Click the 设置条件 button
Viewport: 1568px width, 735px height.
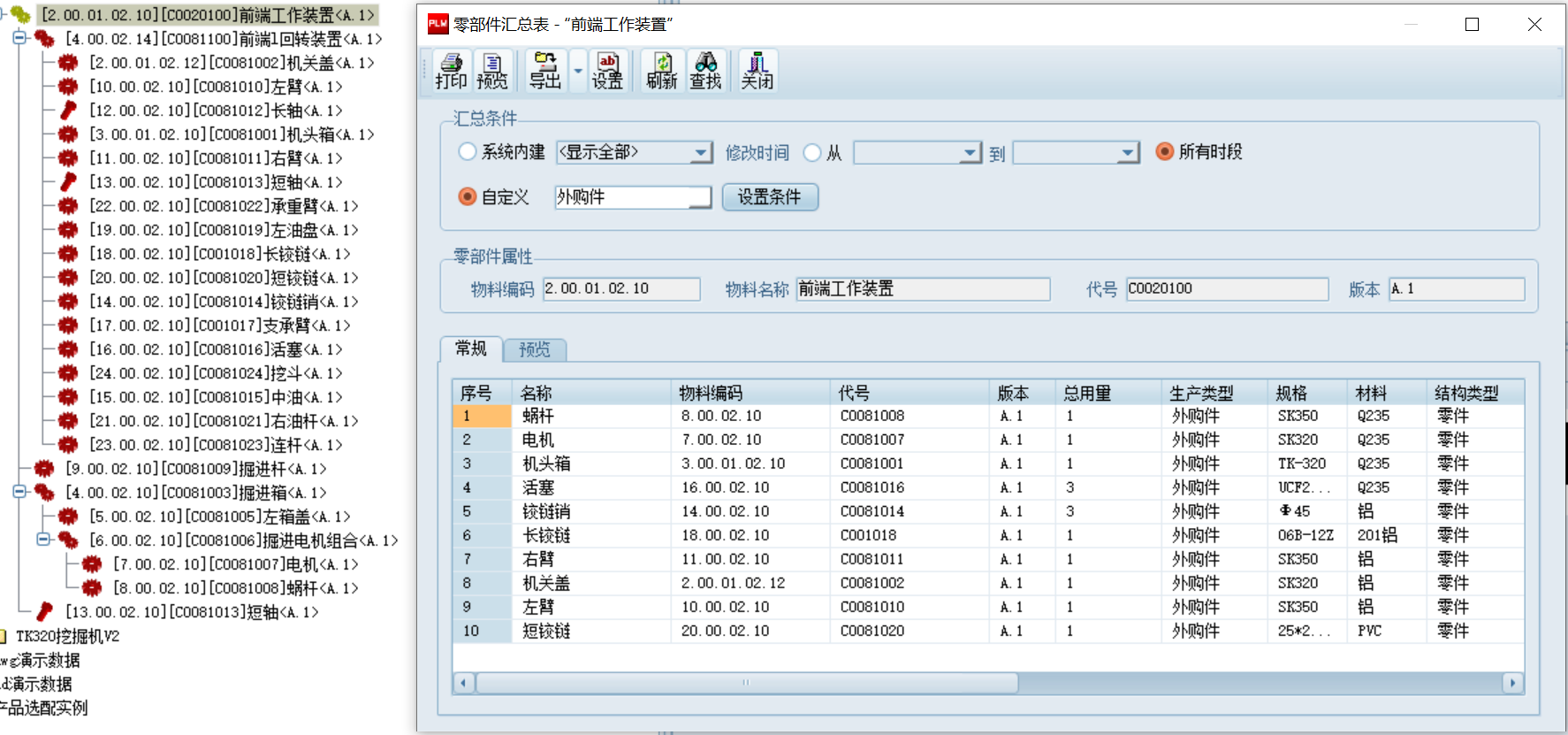[769, 196]
